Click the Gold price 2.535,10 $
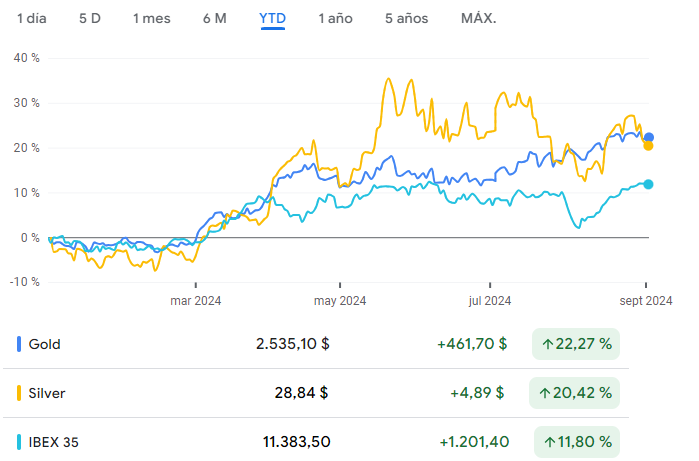 pyautogui.click(x=292, y=344)
